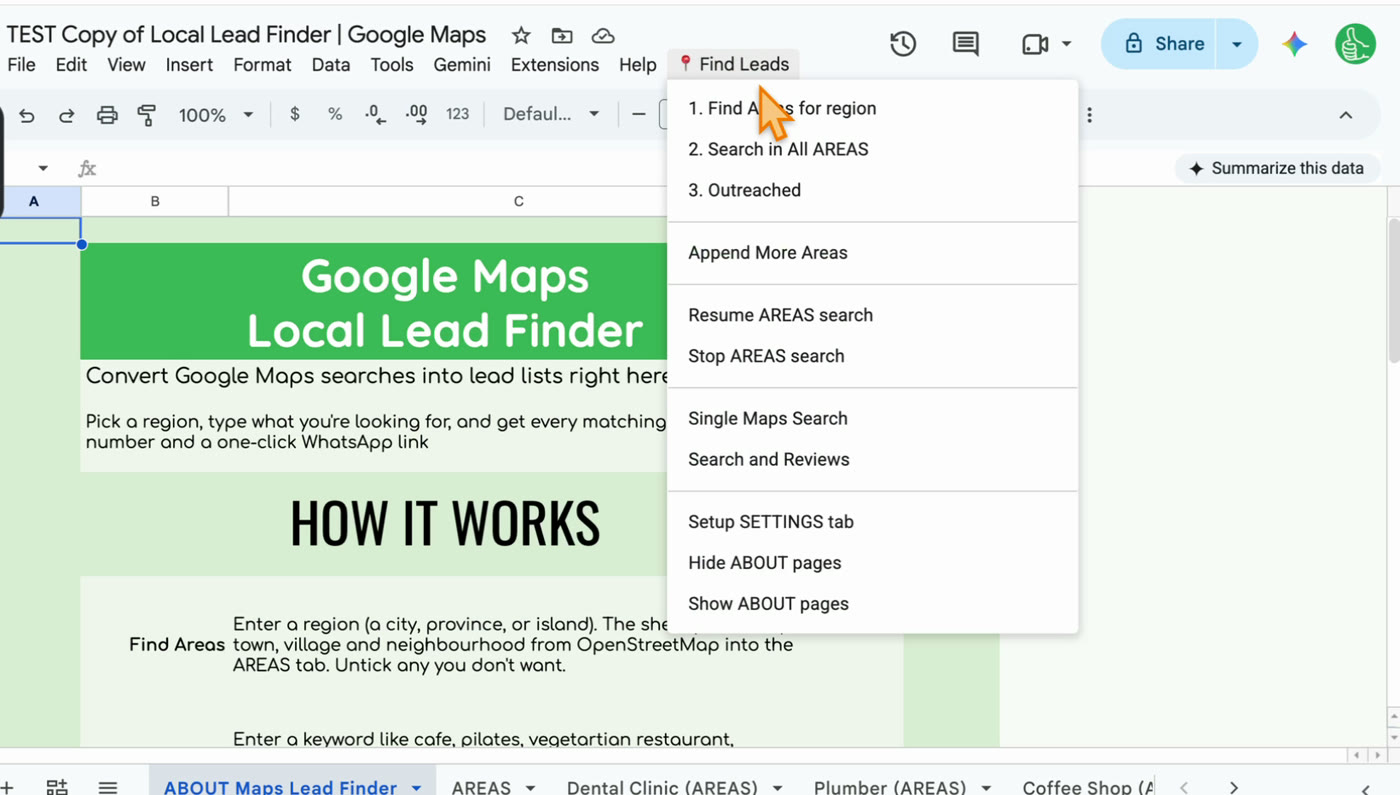
Task: Format as currency with dollar icon
Action: click(x=294, y=114)
